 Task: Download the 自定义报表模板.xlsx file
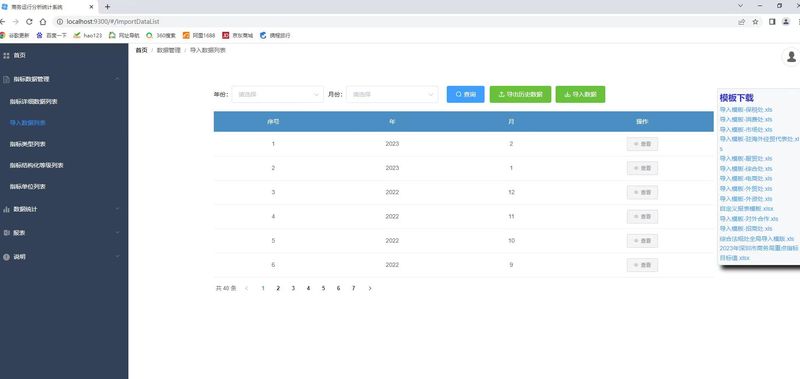[746, 209]
